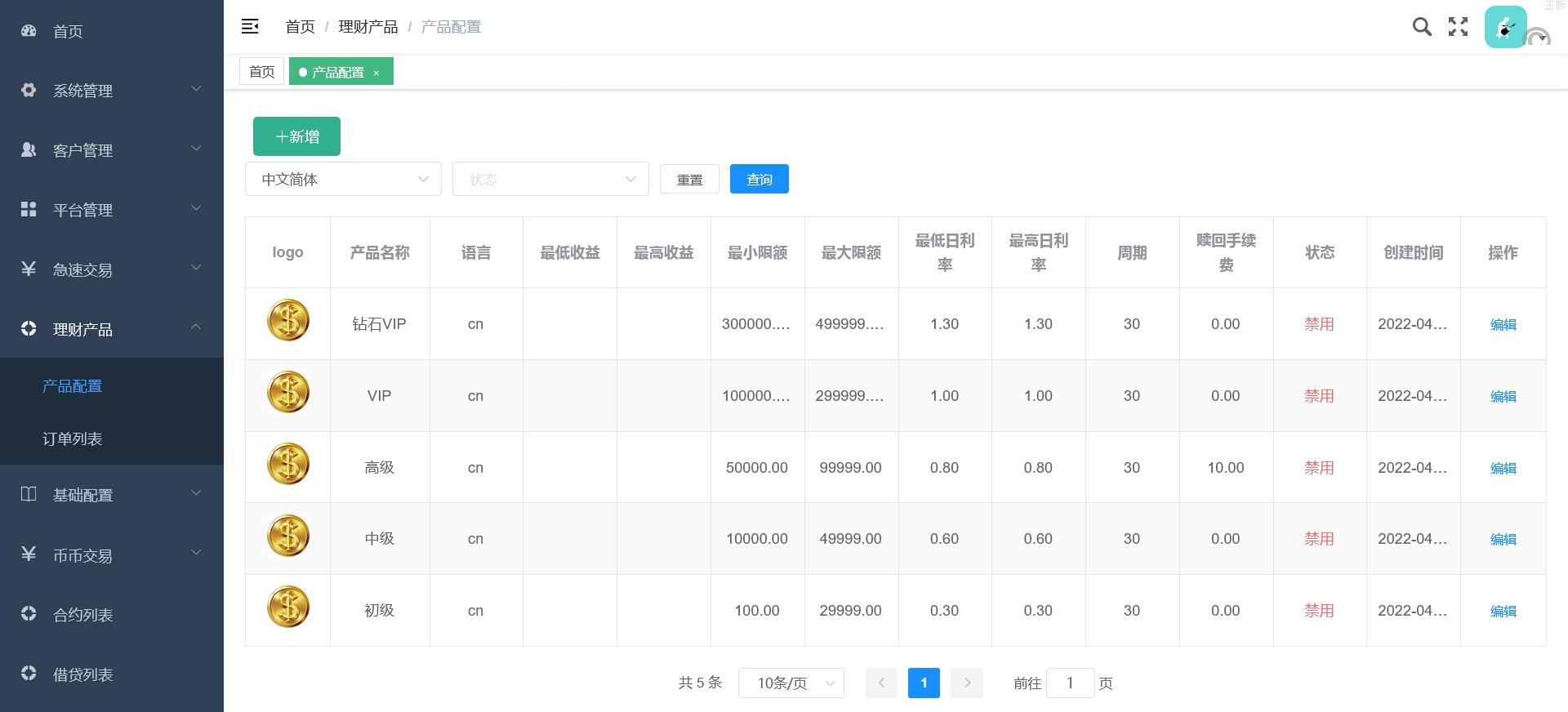
Task: Click the gold coin logo of 钻石VIP row
Action: tap(288, 321)
